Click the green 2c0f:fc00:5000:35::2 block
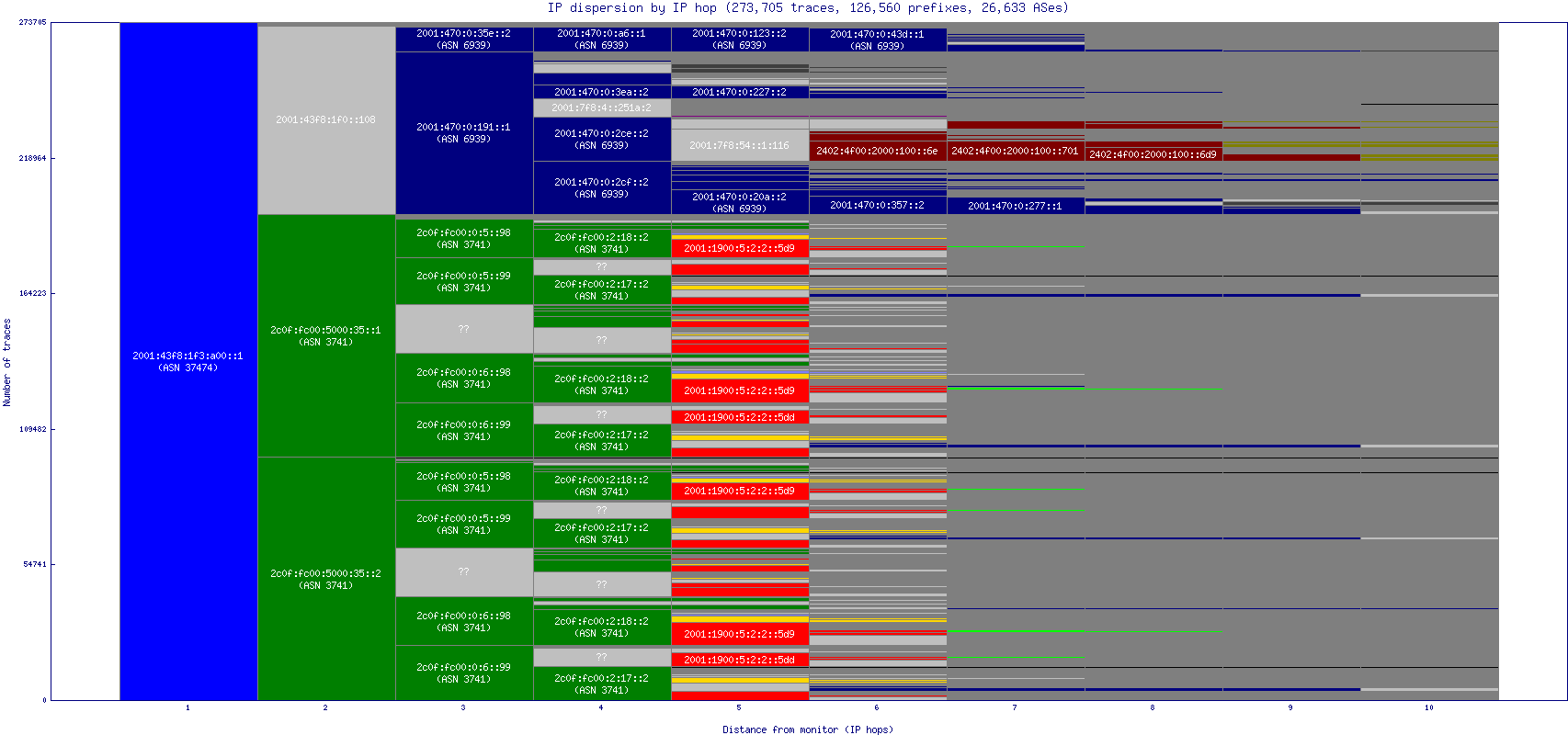 [326, 579]
